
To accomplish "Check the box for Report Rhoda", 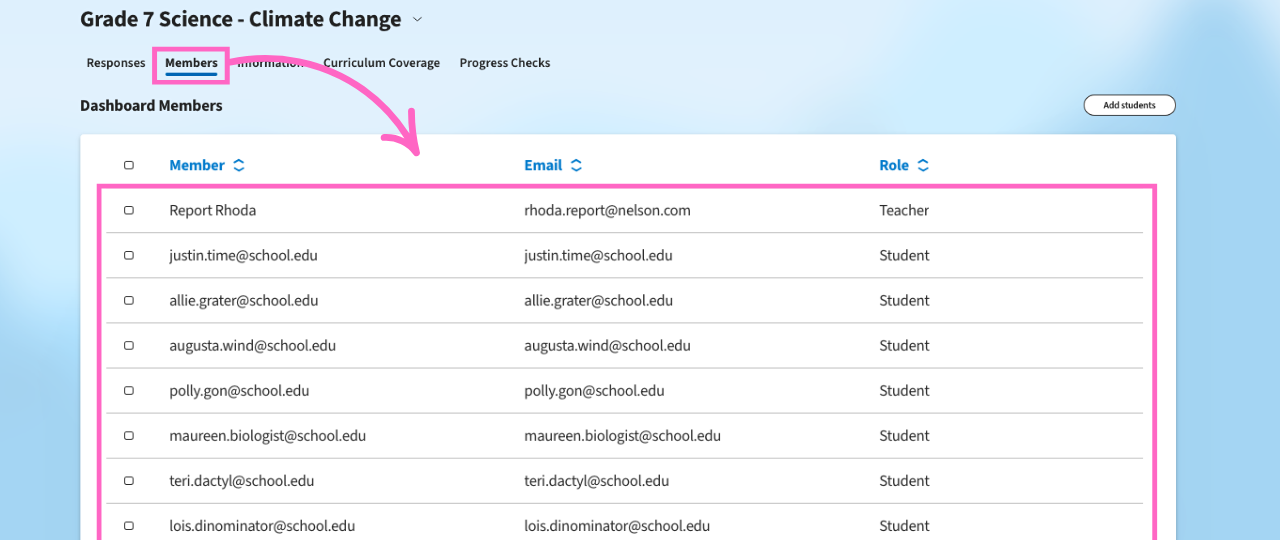I will tap(128, 210).
